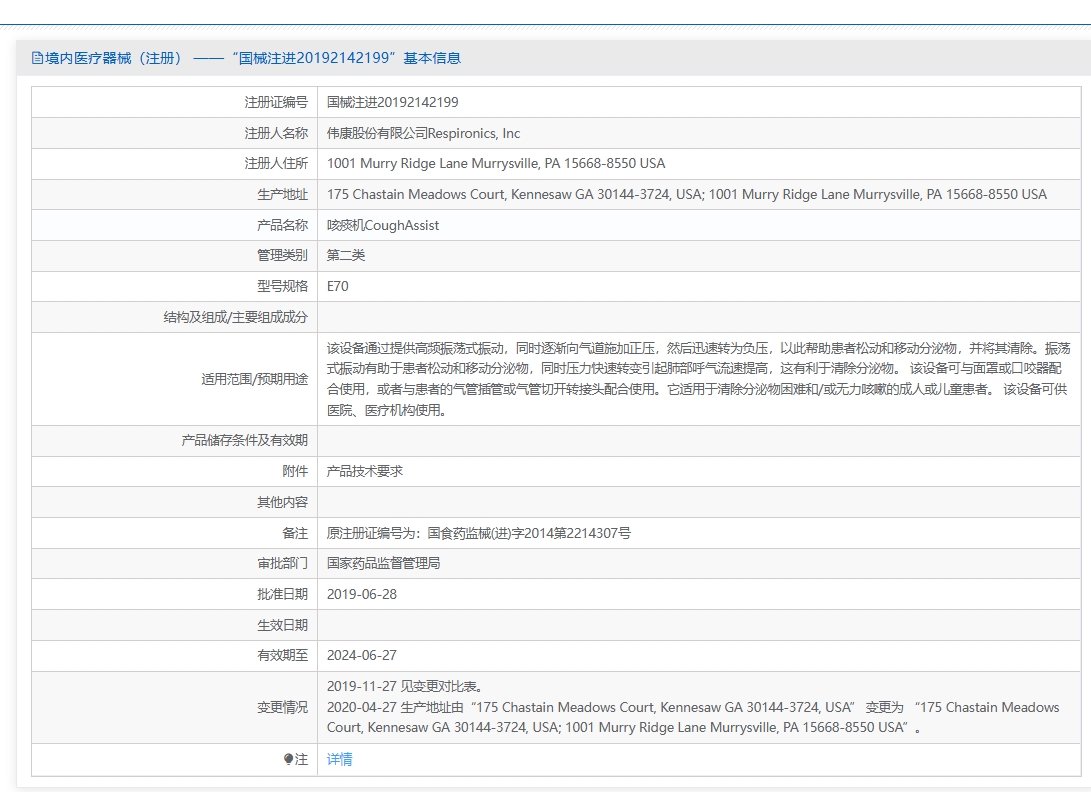Click the change entry 2019-11-27 见变更对比表

coord(405,686)
